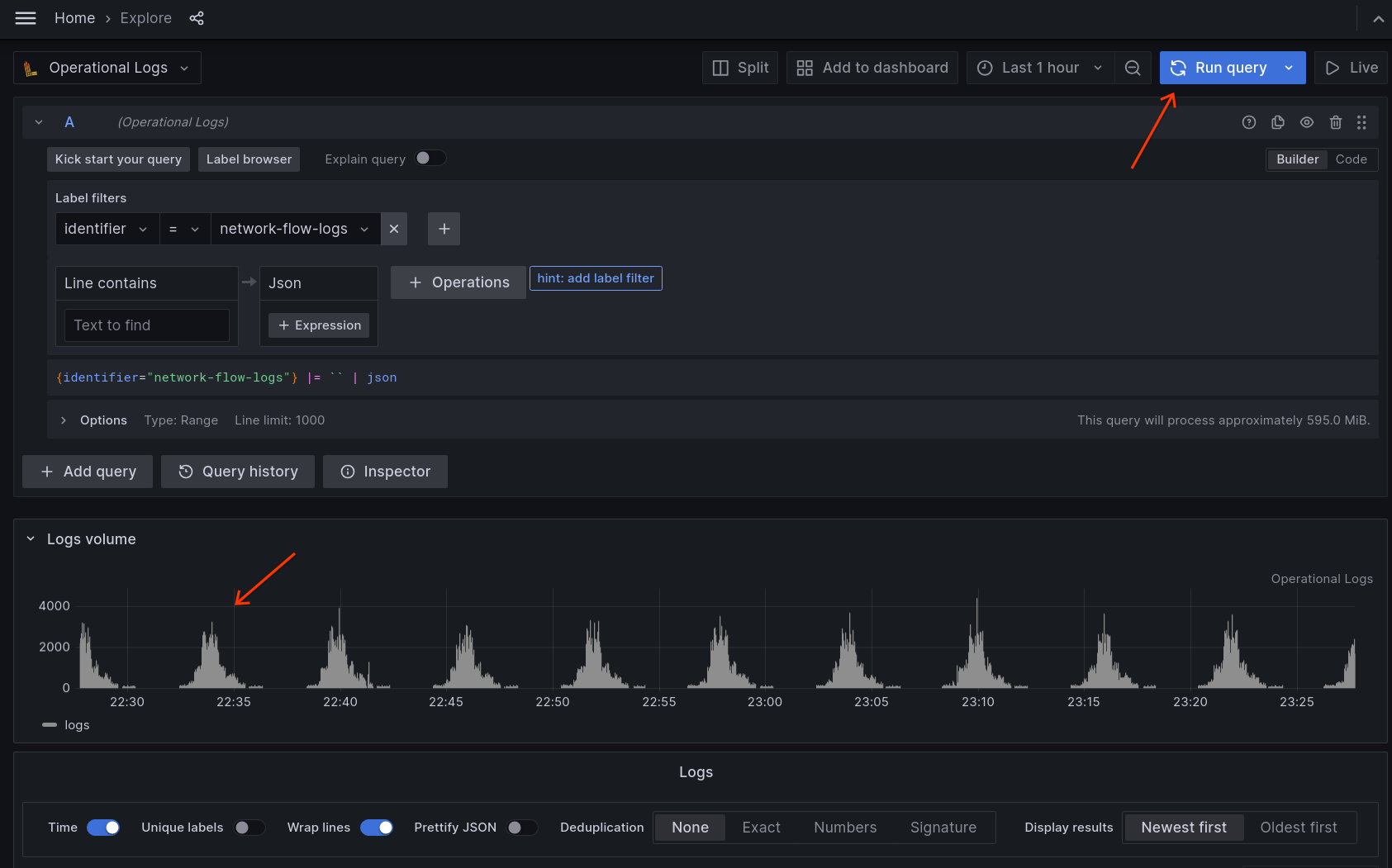Open query help via the question mark icon
The image size is (1392, 868).
1249,121
